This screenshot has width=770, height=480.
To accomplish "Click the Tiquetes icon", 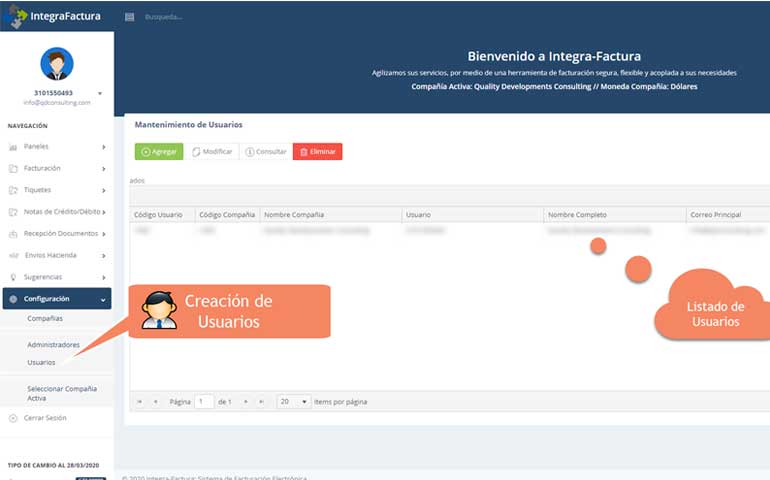I will (13, 190).
